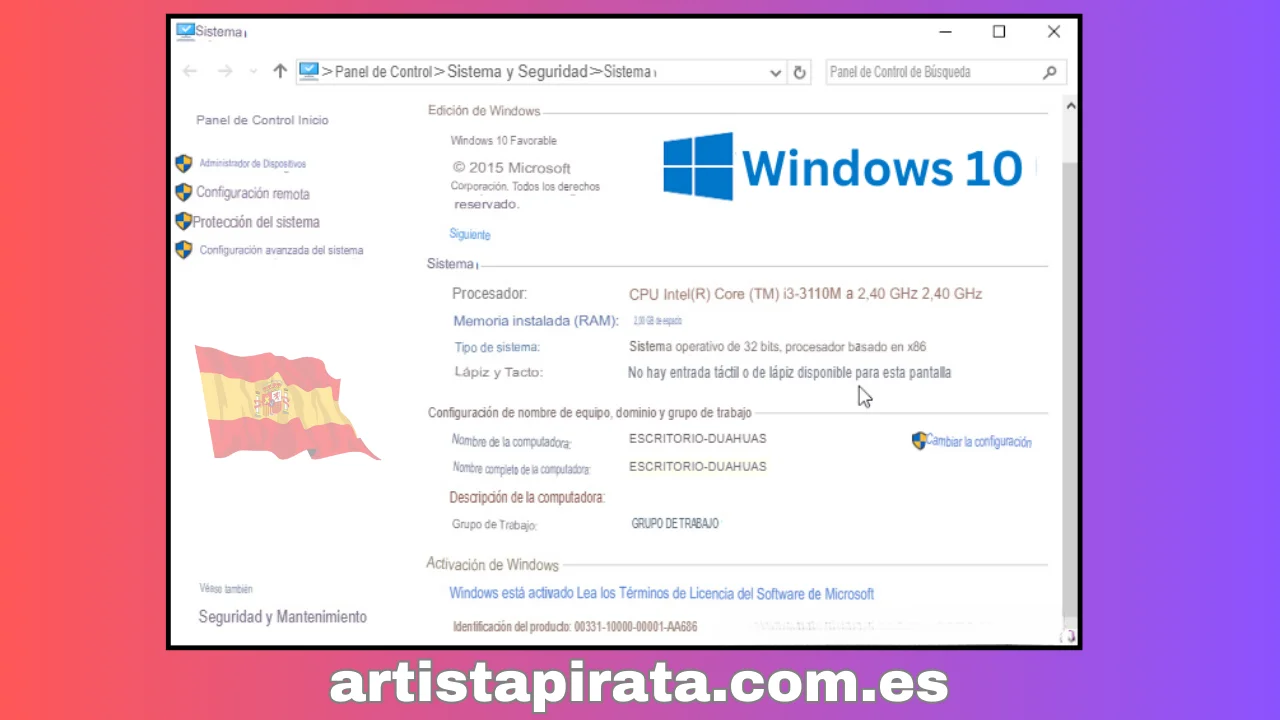Click the product ID text 00331-10000-00001-AA686
Viewport: 1280px width, 720px height.
pos(636,627)
